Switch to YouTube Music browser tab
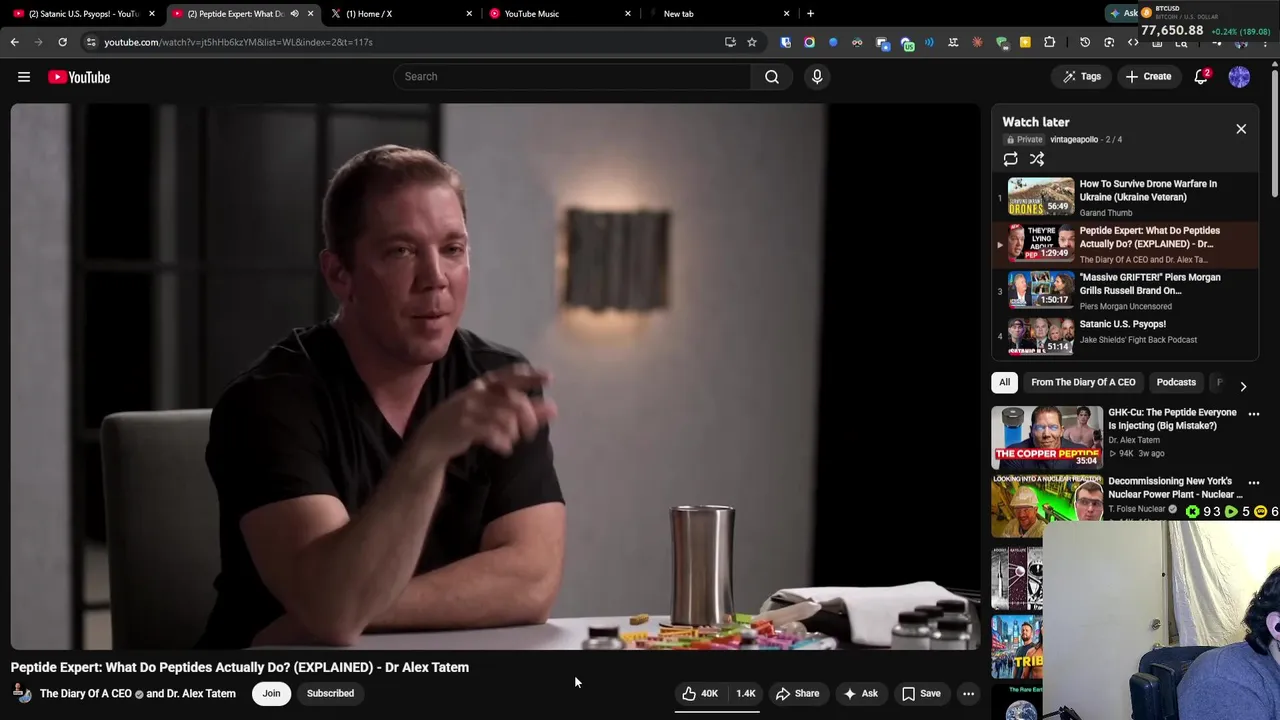The height and width of the screenshot is (720, 1280). tap(558, 14)
